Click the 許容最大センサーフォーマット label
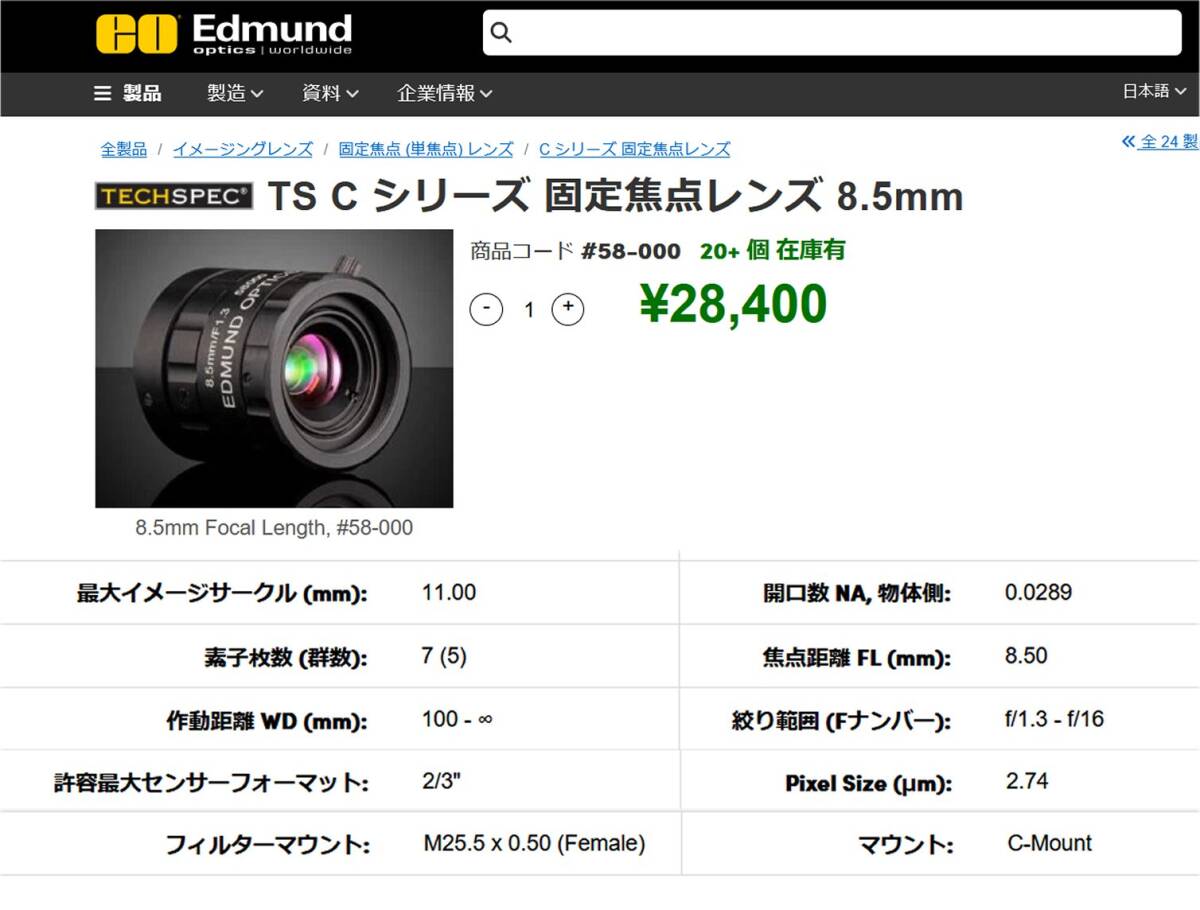 [x=211, y=782]
